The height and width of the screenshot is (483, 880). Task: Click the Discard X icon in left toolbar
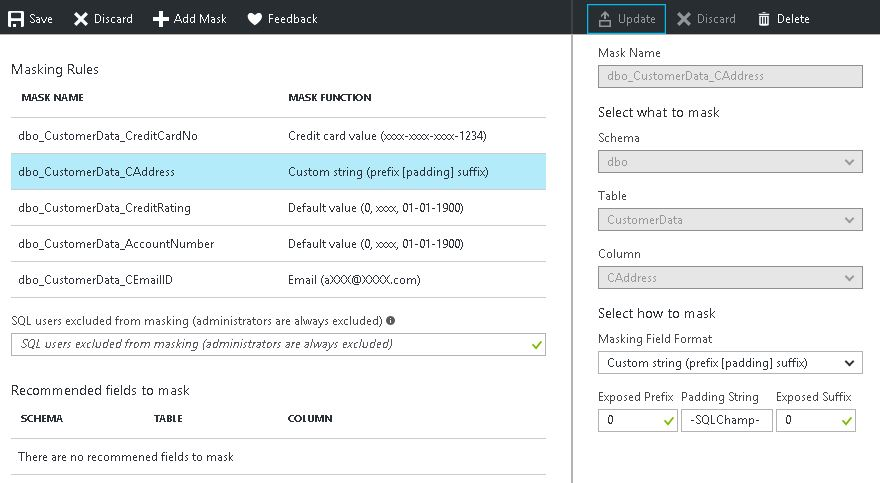81,19
